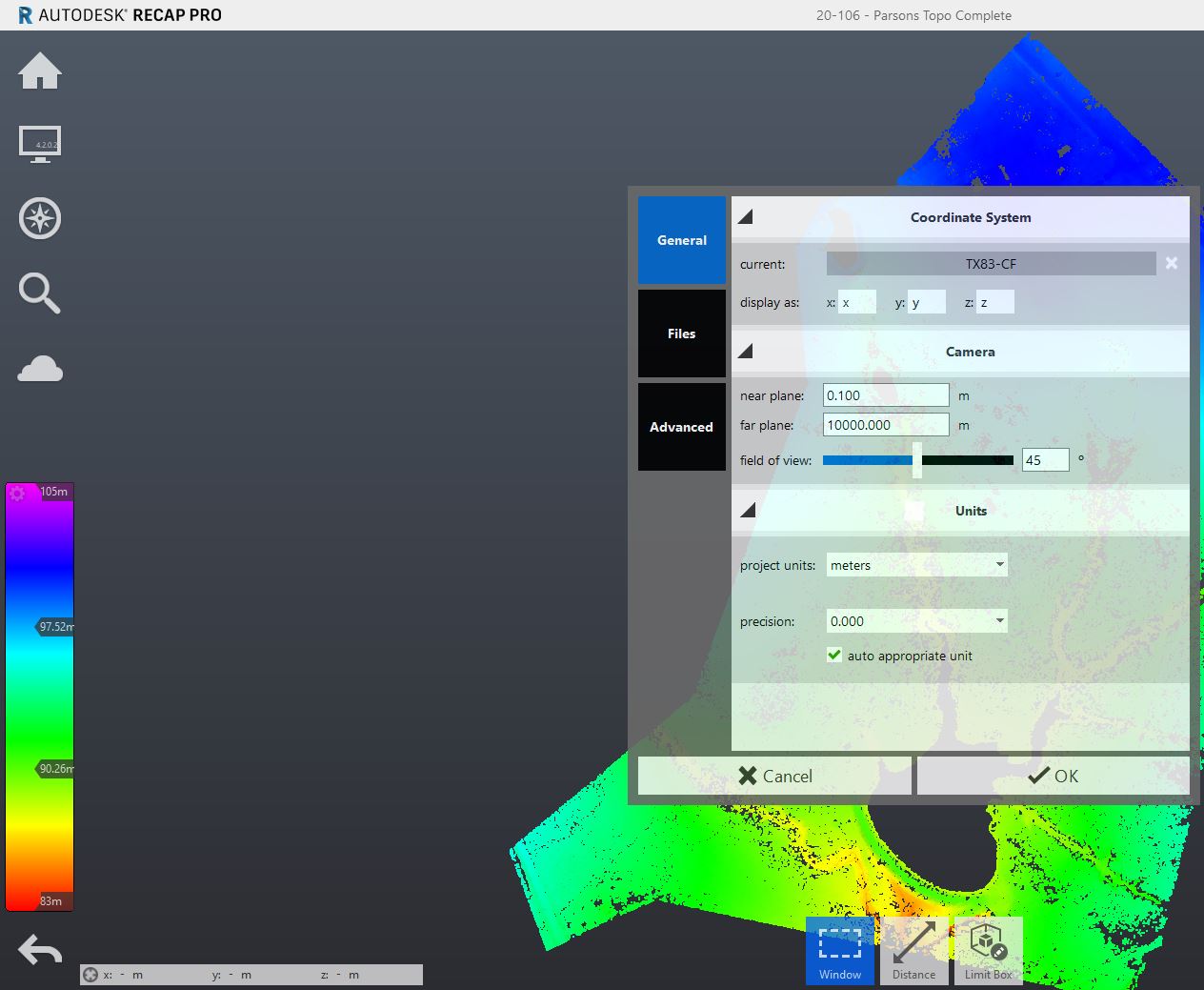This screenshot has height=990, width=1204.
Task: Select the search tool in sidebar
Action: pyautogui.click(x=39, y=293)
